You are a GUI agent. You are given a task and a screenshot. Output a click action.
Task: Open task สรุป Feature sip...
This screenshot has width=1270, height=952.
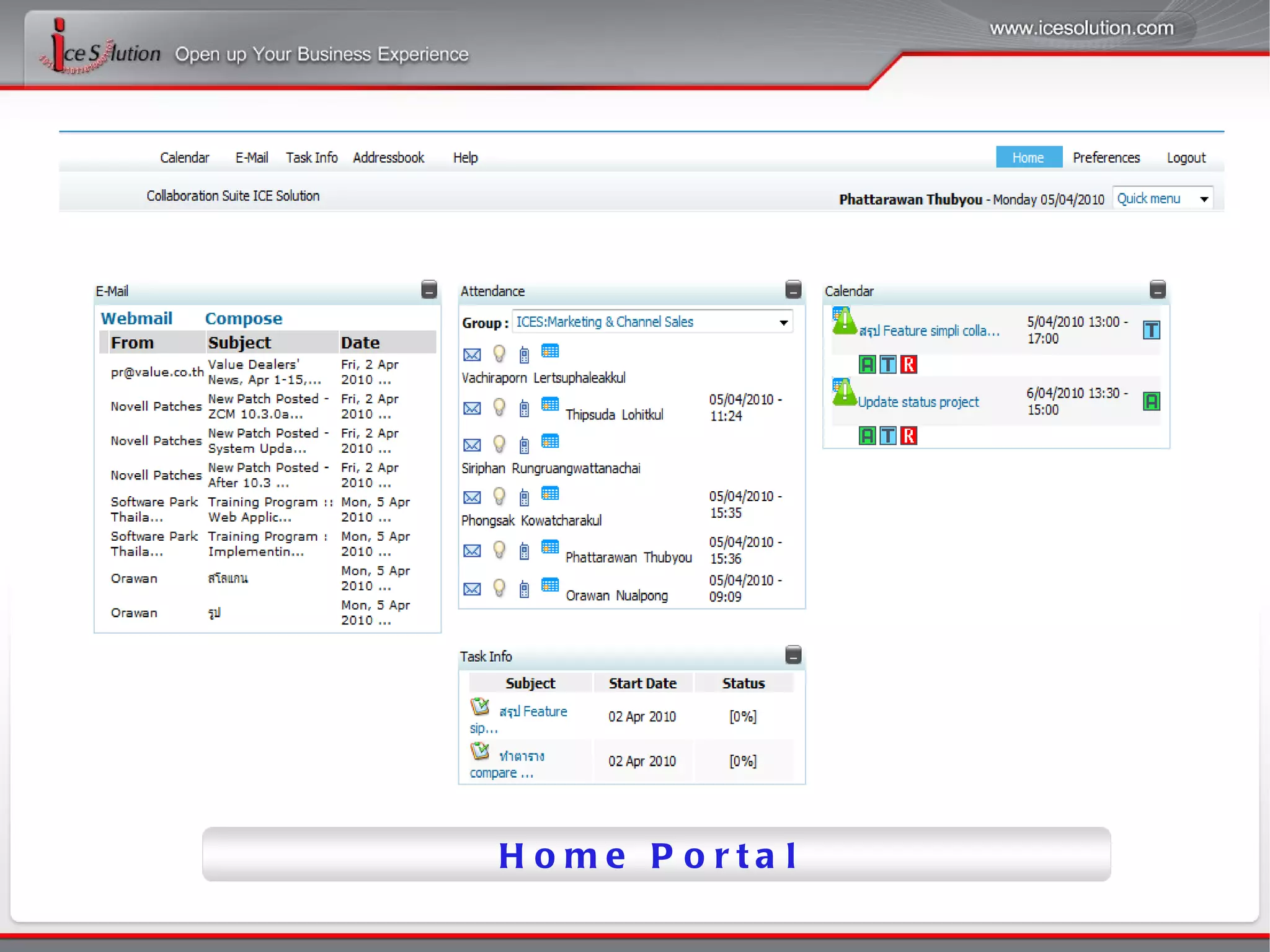pos(518,719)
